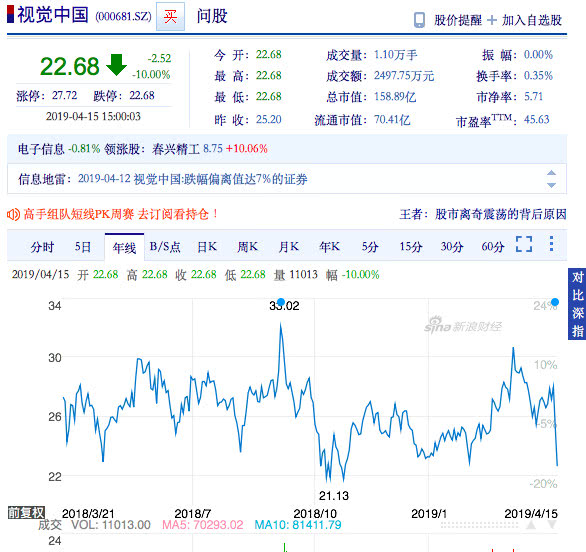This screenshot has height=552, width=586.
Task: Switch to 周K chart tab
Action: [247, 247]
